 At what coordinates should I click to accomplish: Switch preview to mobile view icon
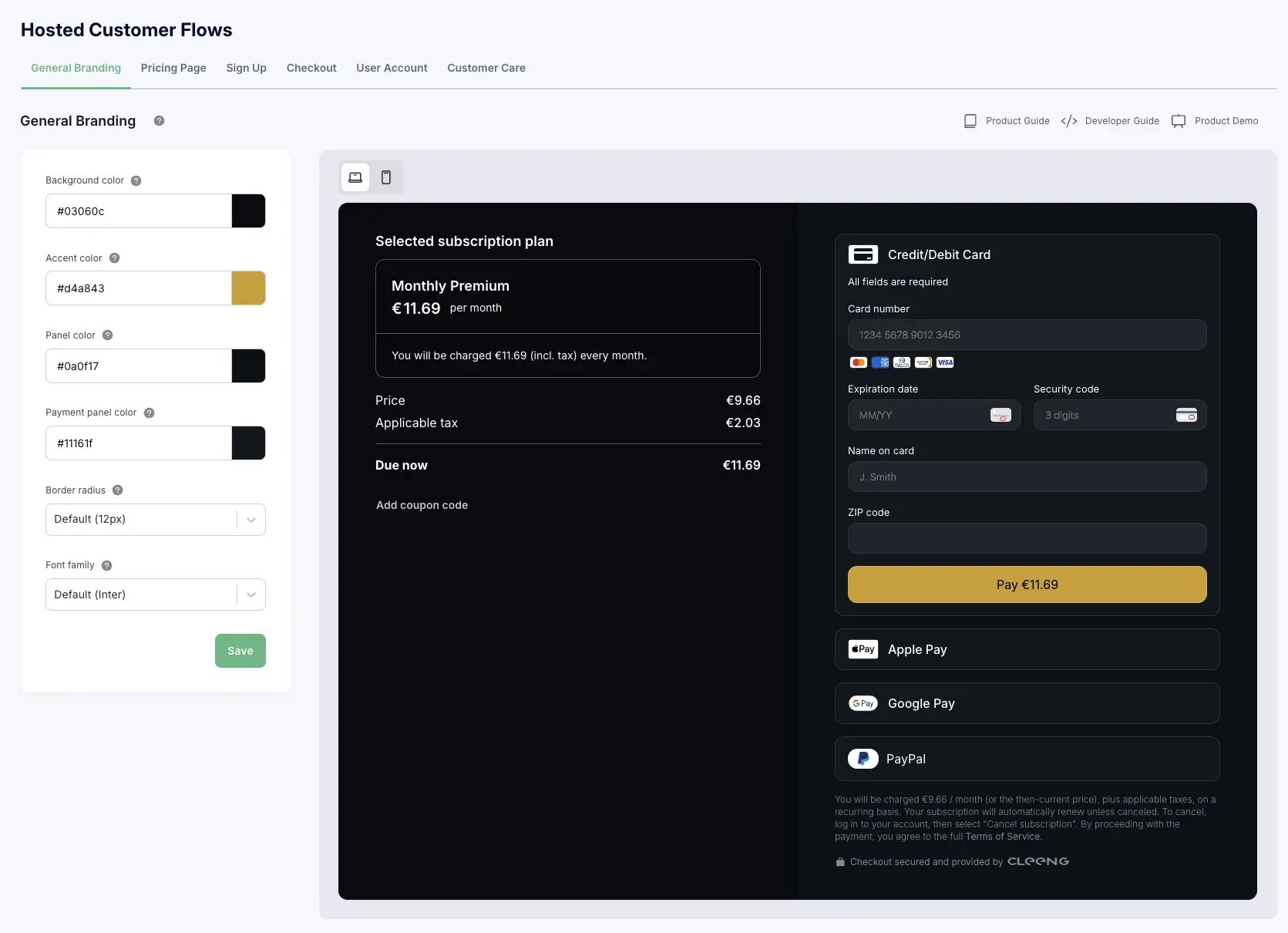pyautogui.click(x=386, y=177)
